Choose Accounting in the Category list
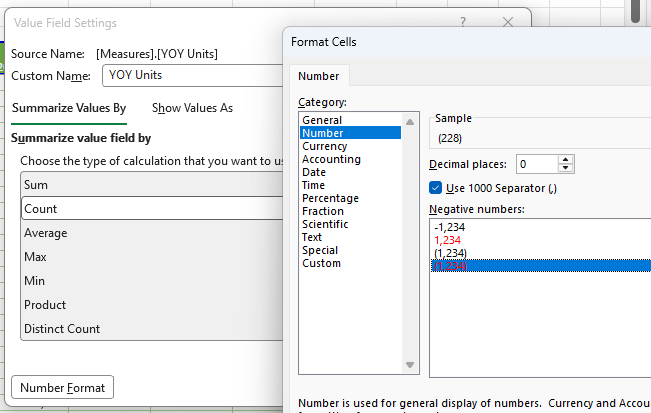651x413 pixels. [x=350, y=159]
